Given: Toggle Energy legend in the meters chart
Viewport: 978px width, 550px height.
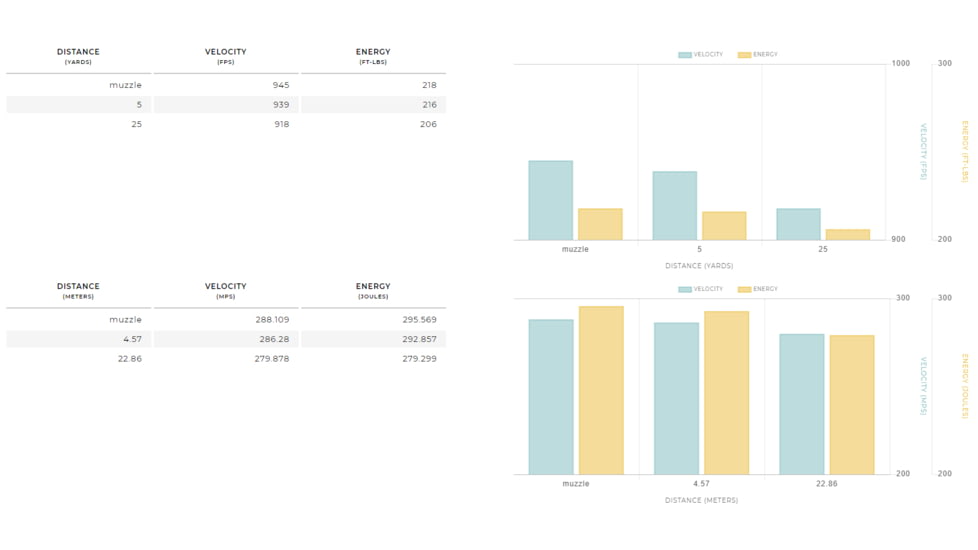Looking at the screenshot, I should [758, 289].
